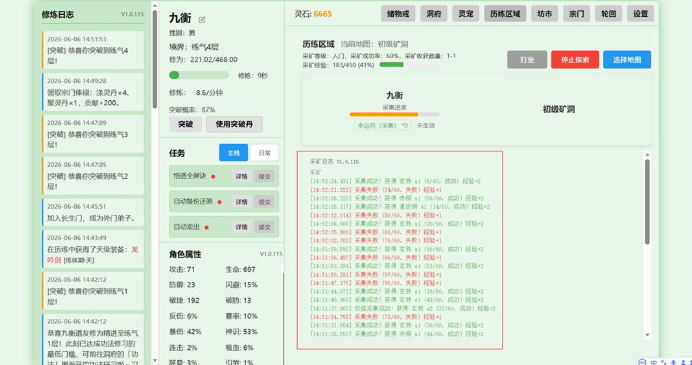The width and height of the screenshot is (692, 365).
Task: Click the mining log line at 14:52:24.431
Action: click(395, 181)
